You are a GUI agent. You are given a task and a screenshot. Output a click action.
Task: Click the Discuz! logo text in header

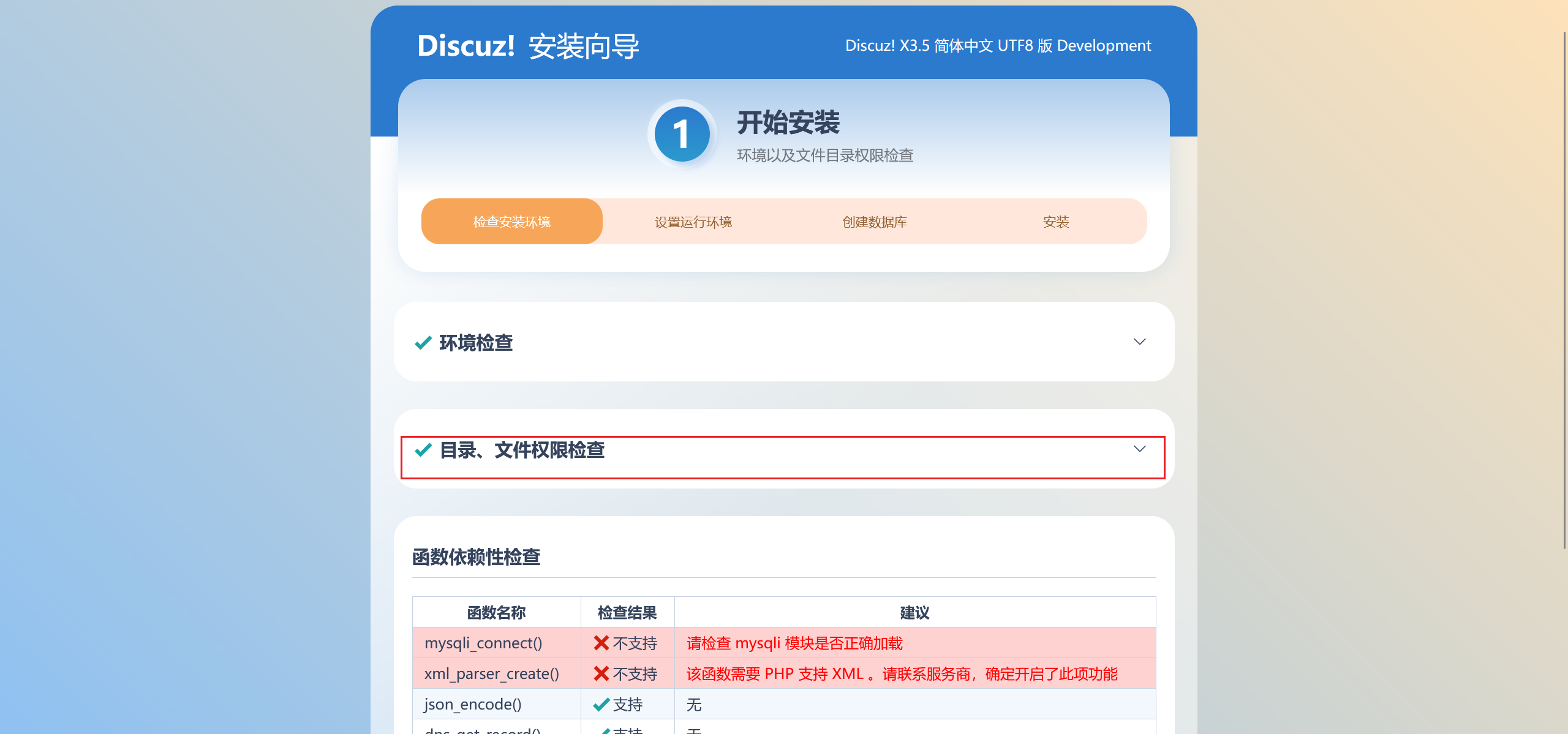coord(466,46)
